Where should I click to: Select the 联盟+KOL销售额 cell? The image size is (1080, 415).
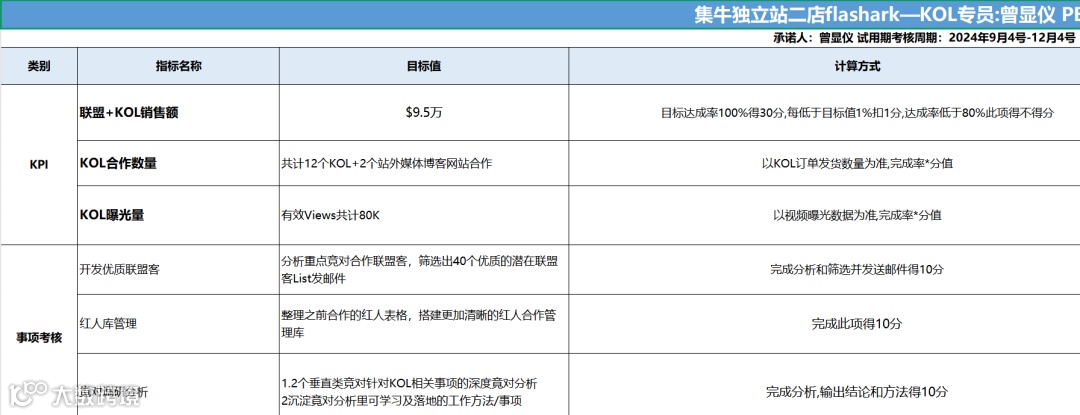pos(178,113)
